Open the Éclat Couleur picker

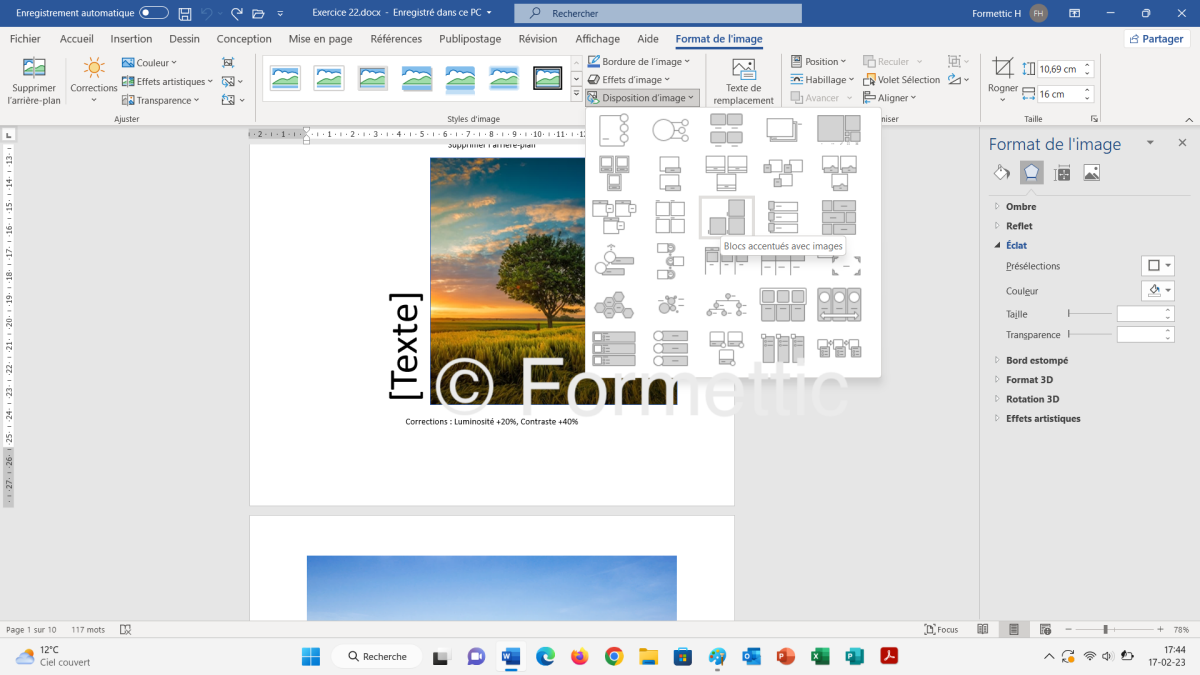1159,290
